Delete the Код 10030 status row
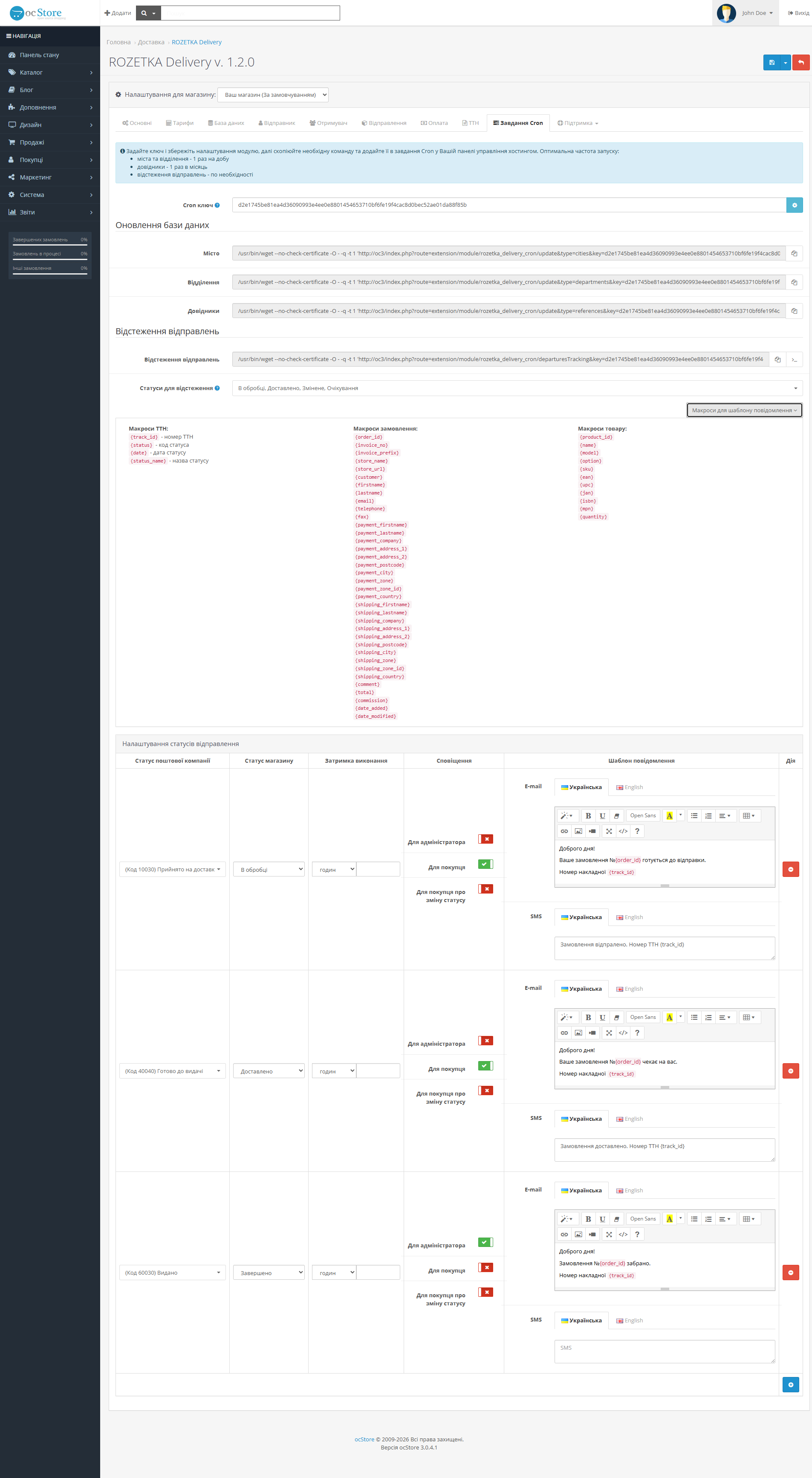The width and height of the screenshot is (812, 1478). [x=791, y=869]
